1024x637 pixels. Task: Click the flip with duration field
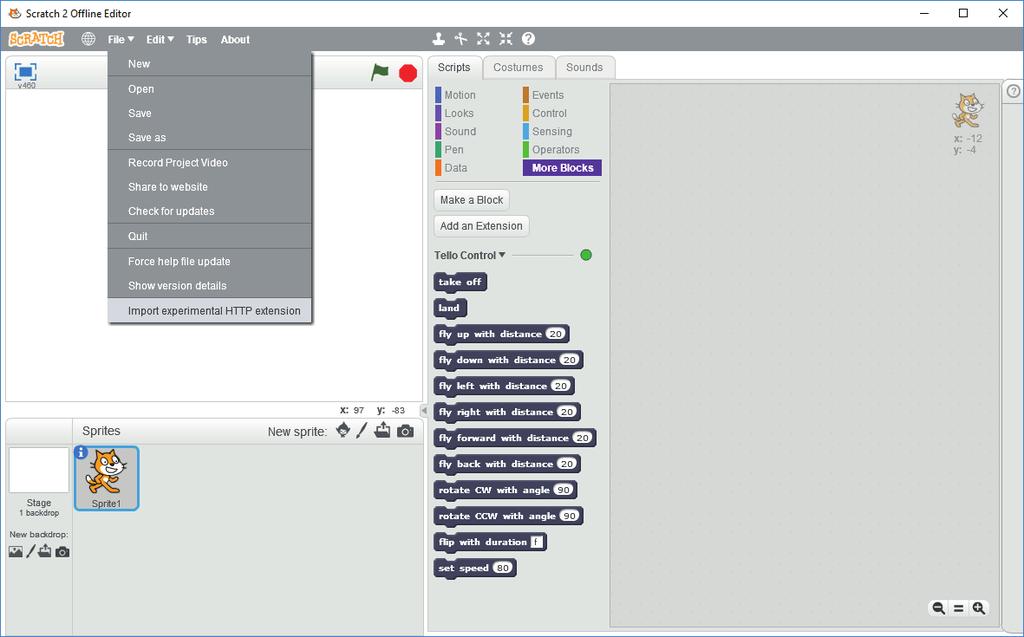tap(536, 542)
